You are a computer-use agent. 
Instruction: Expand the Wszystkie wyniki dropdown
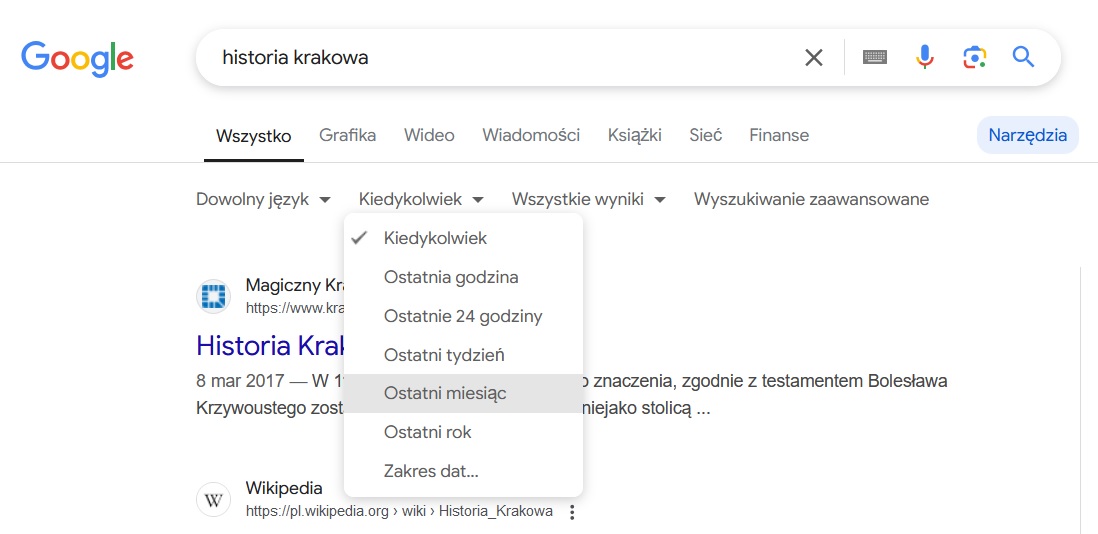(x=588, y=199)
